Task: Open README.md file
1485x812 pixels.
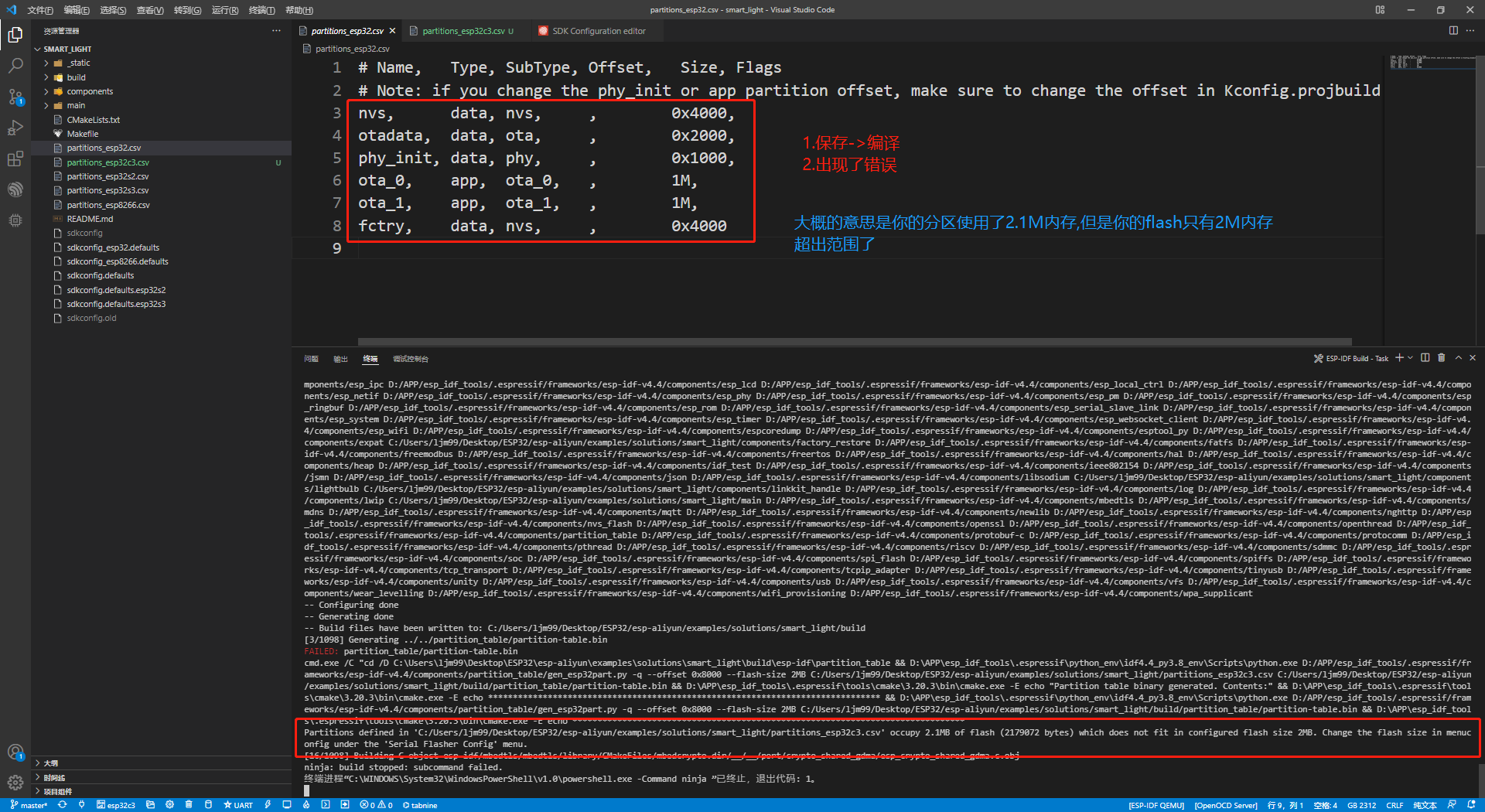Action: pyautogui.click(x=90, y=219)
